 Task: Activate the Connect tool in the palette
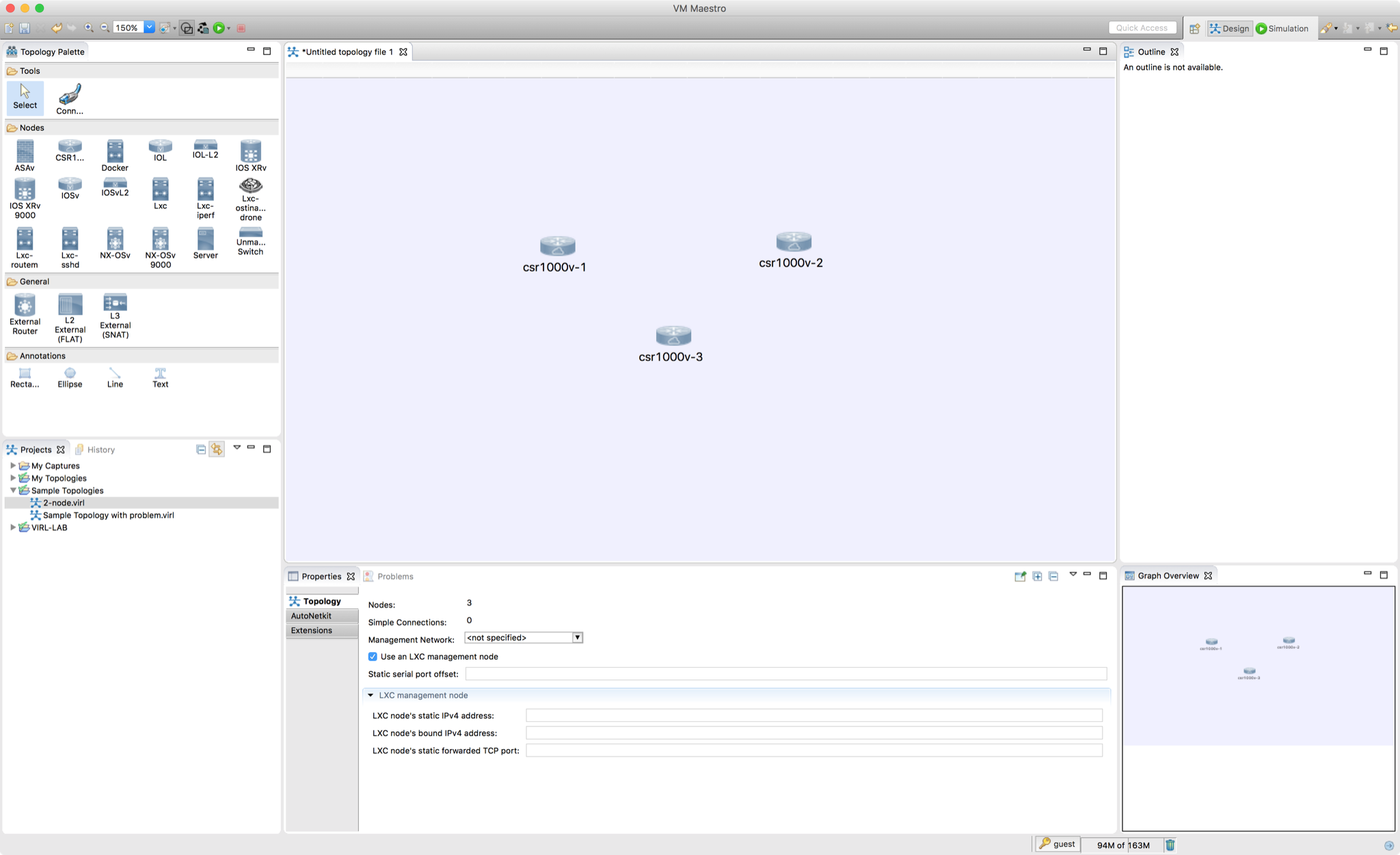click(70, 99)
